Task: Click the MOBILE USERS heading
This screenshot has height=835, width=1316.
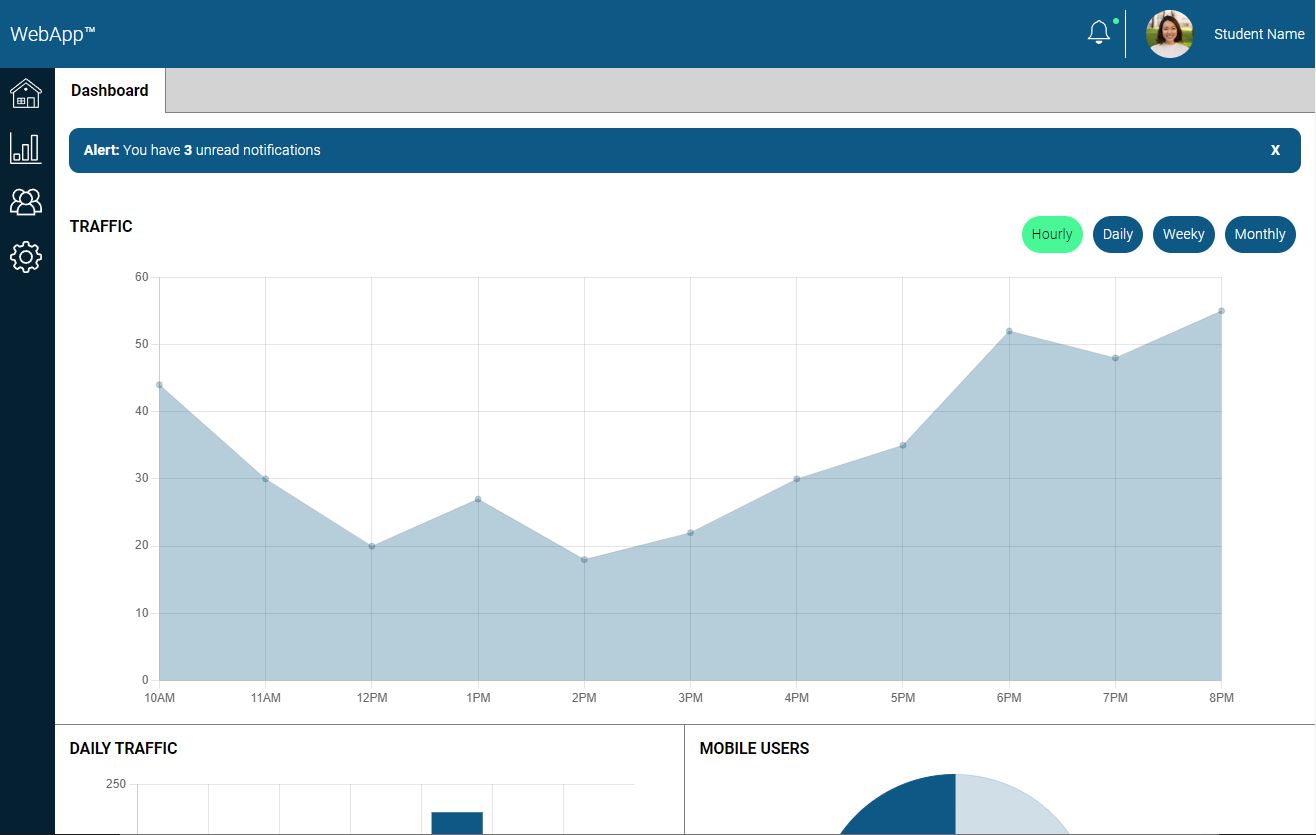Action: click(755, 748)
